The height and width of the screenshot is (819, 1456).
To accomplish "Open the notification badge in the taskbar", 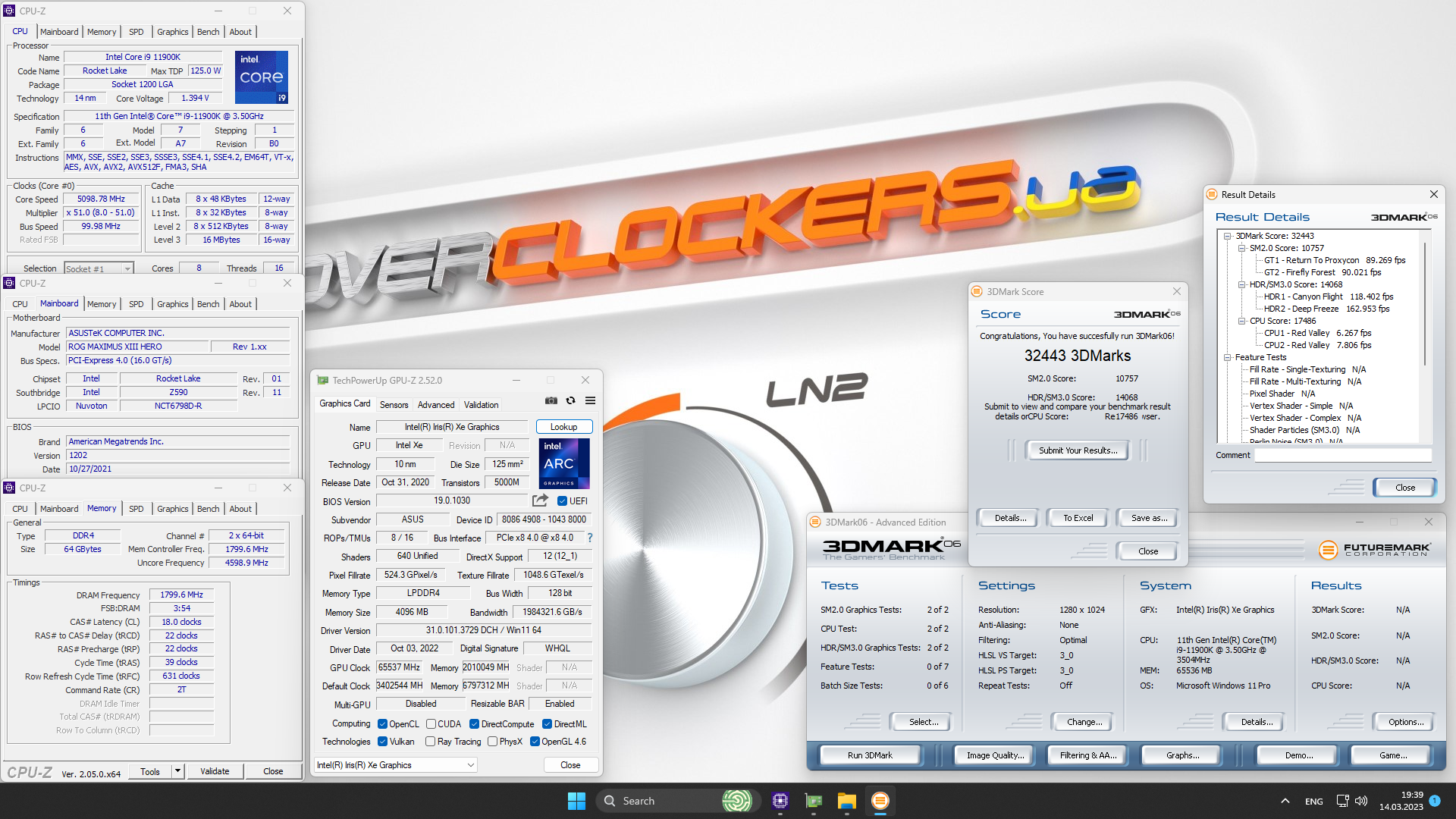I will pyautogui.click(x=1435, y=801).
